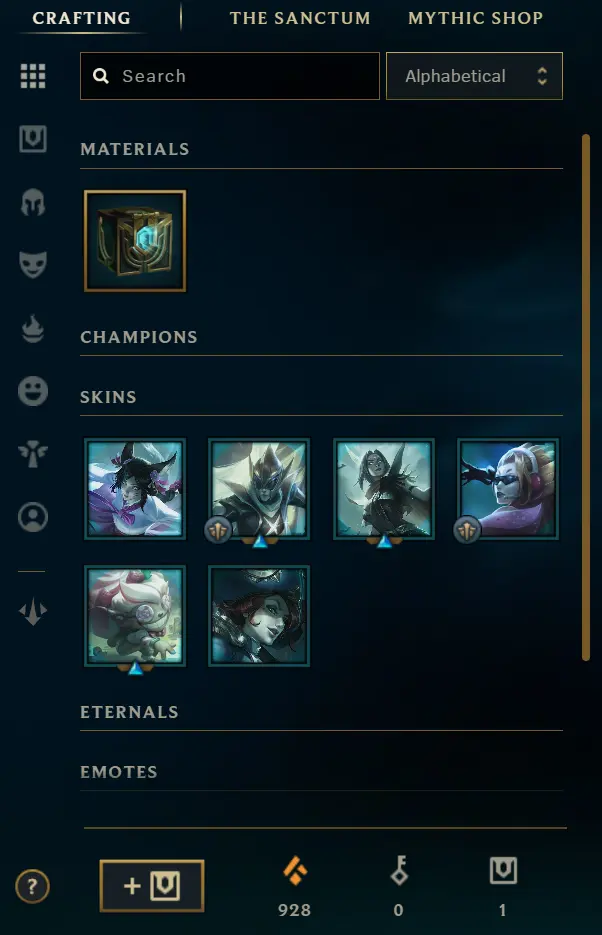Screen dimensions: 602x935
Task: Open the Alphabetical sort dropdown
Action: [x=474, y=76]
